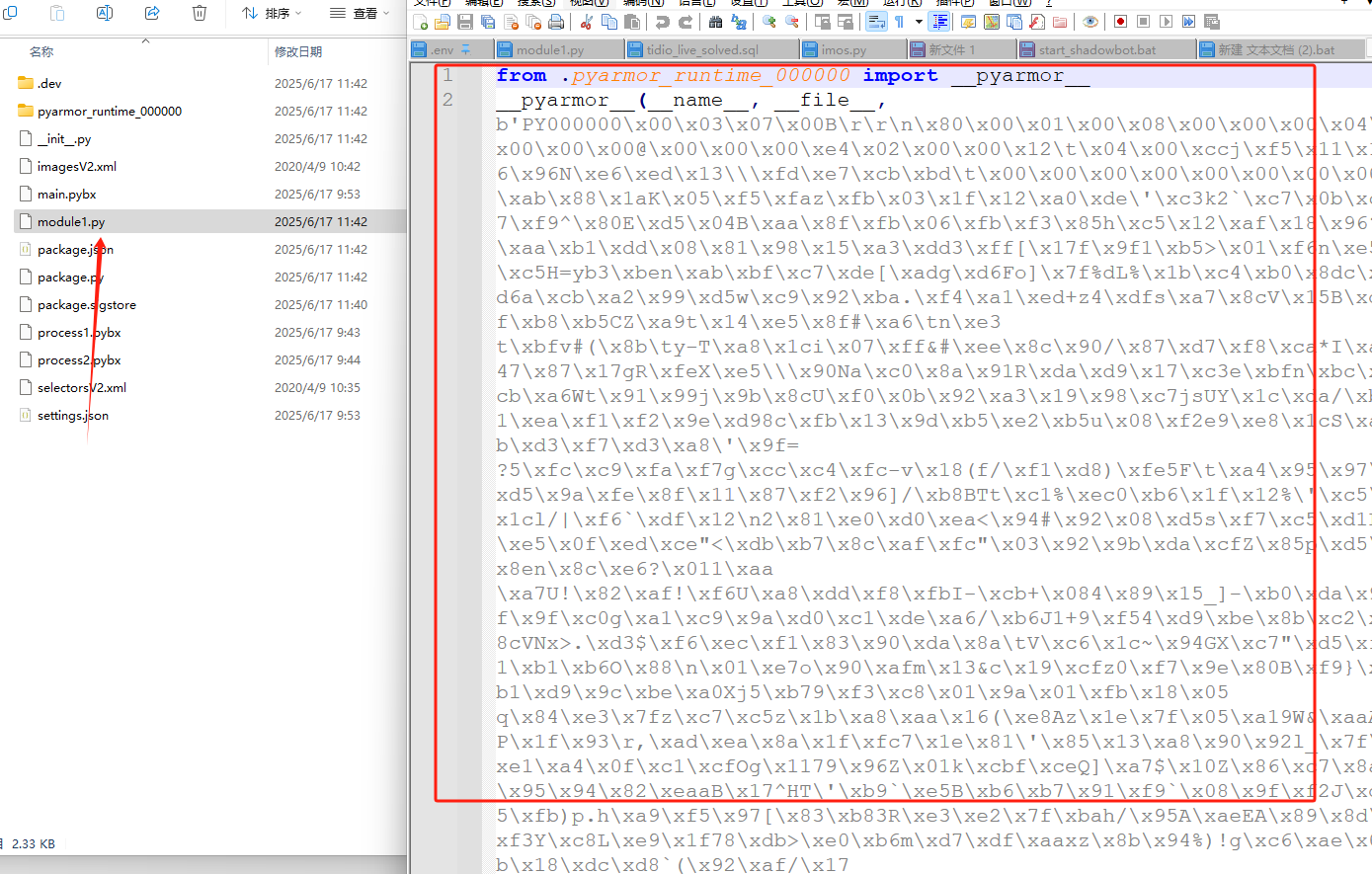Image resolution: width=1372 pixels, height=874 pixels.
Task: Click the Save All toolbar icon
Action: [488, 22]
